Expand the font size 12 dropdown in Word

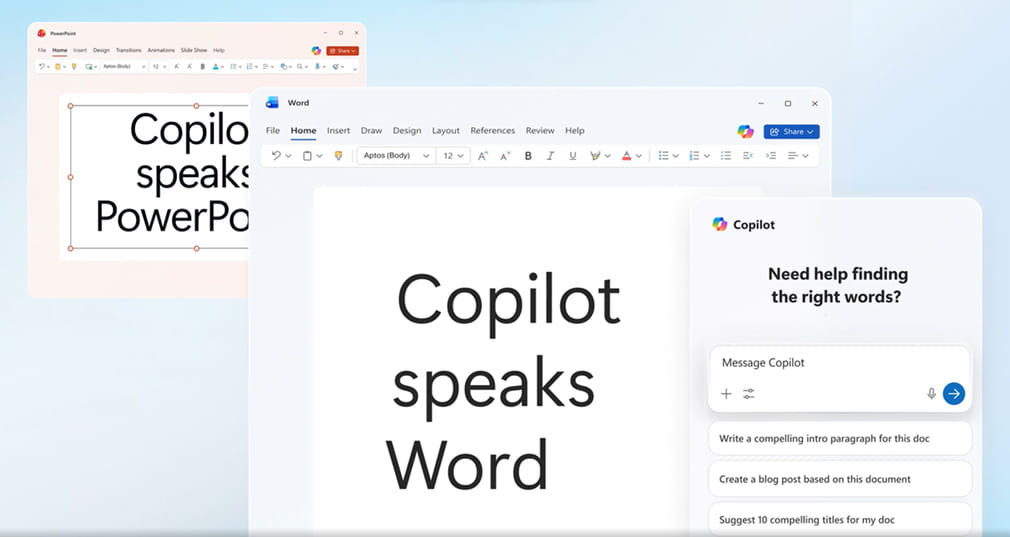[461, 156]
